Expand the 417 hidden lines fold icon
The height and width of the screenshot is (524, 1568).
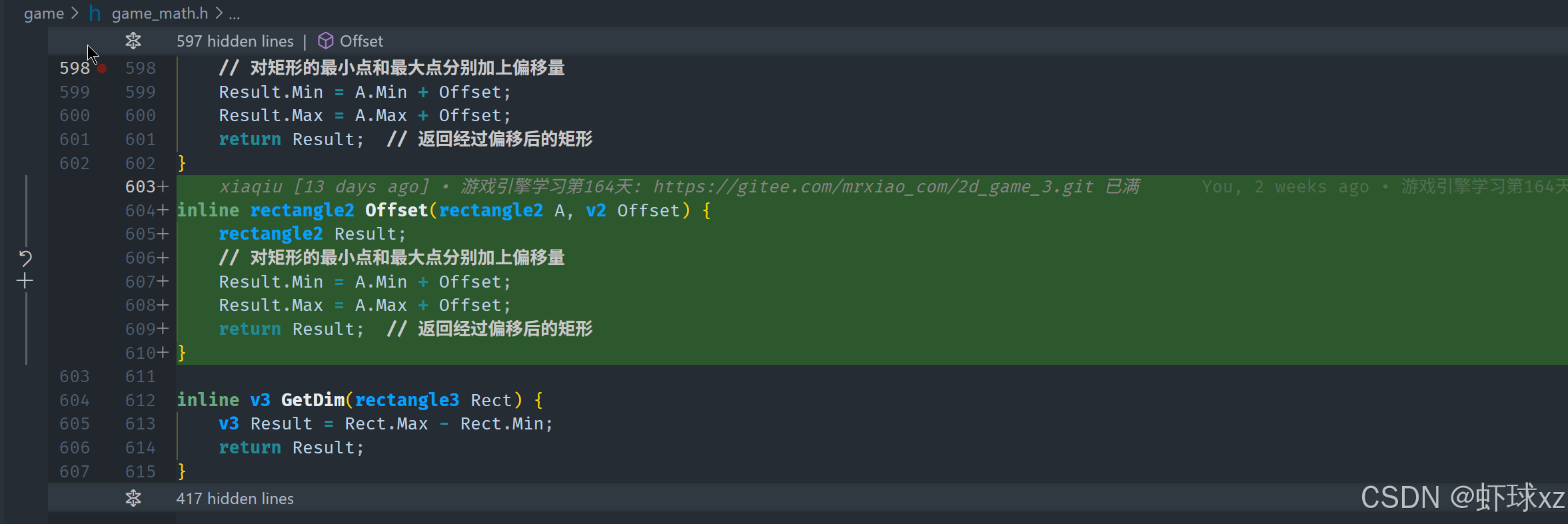coord(133,498)
